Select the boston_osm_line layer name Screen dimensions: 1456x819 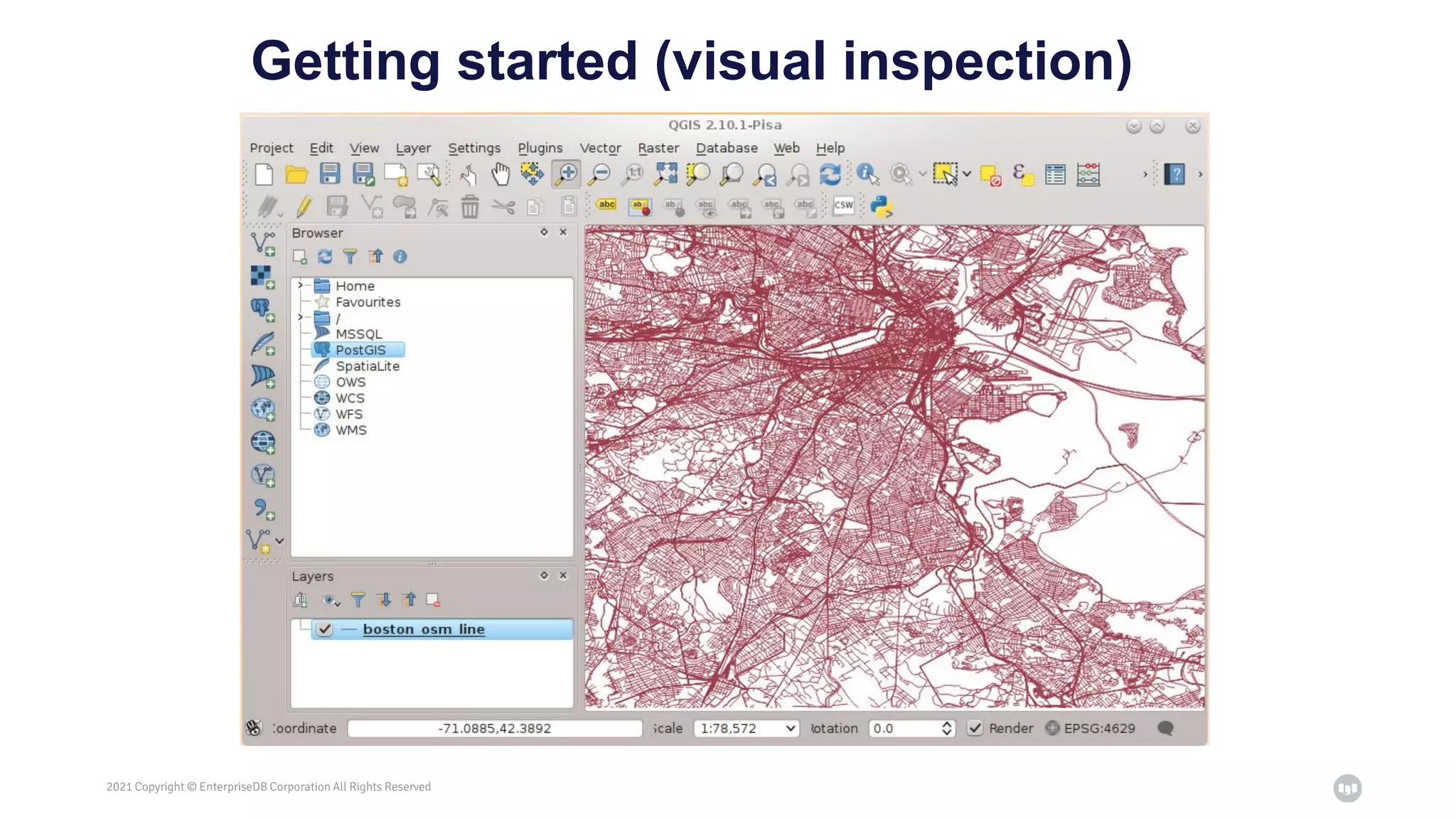pos(424,629)
